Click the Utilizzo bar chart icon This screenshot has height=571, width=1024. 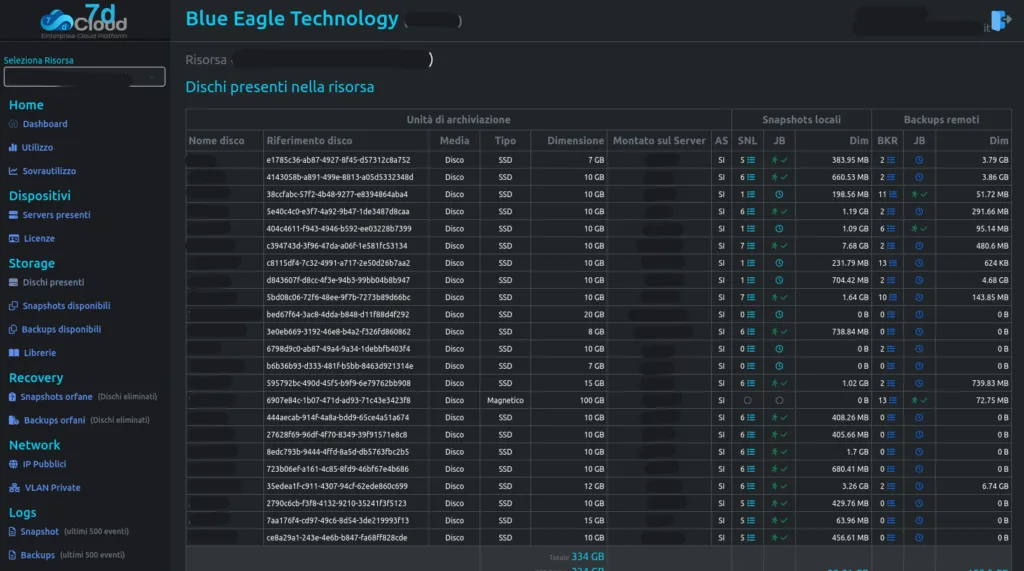(12, 148)
